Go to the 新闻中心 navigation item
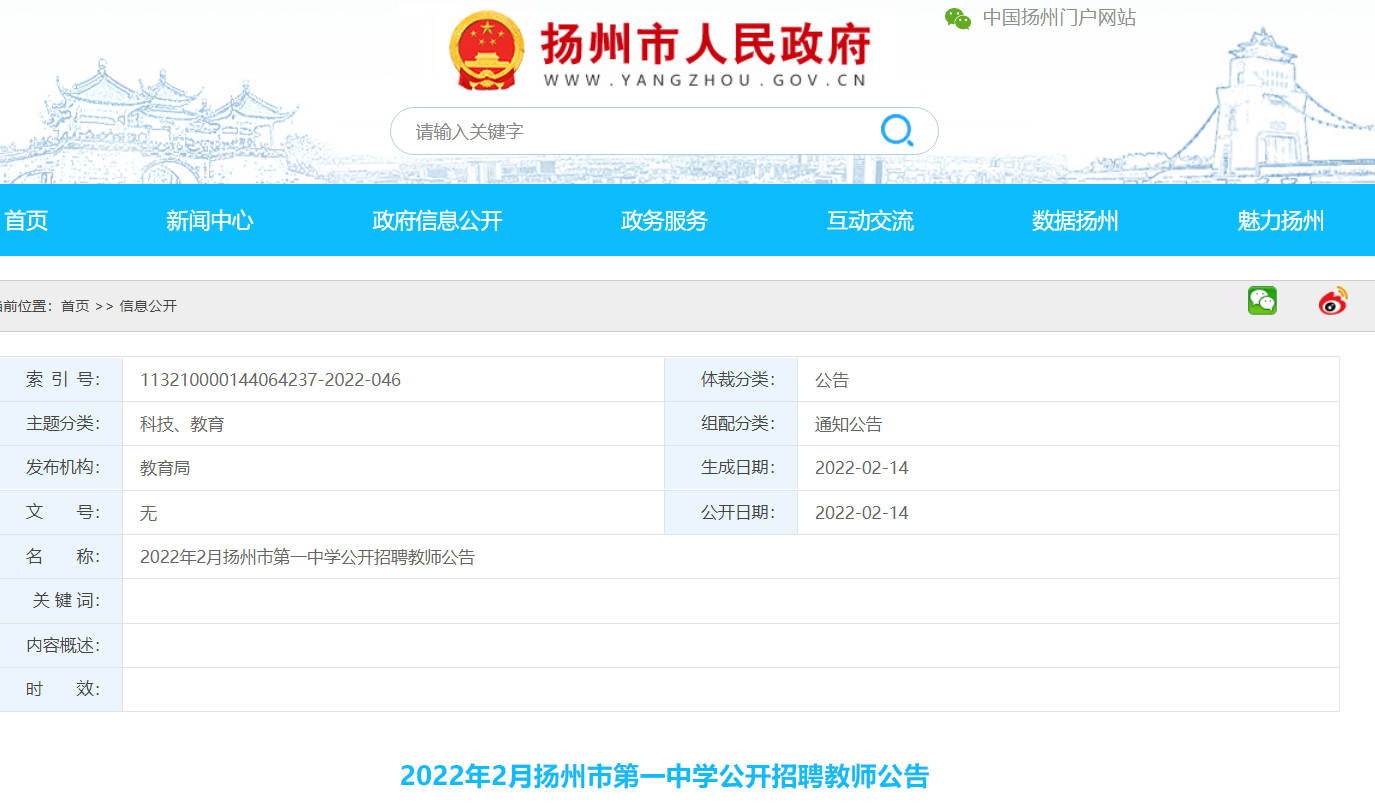Screen dimensions: 1375x806 [x=210, y=221]
